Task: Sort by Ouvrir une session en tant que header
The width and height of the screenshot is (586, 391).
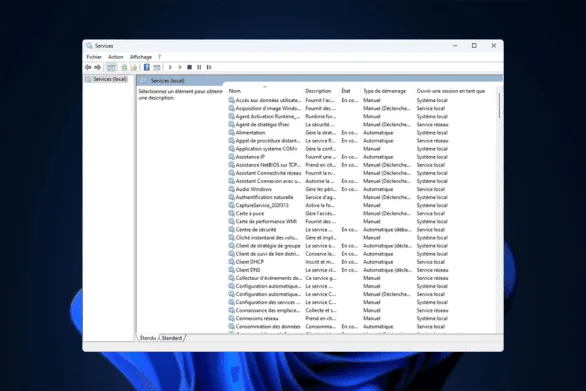Action: (x=451, y=91)
